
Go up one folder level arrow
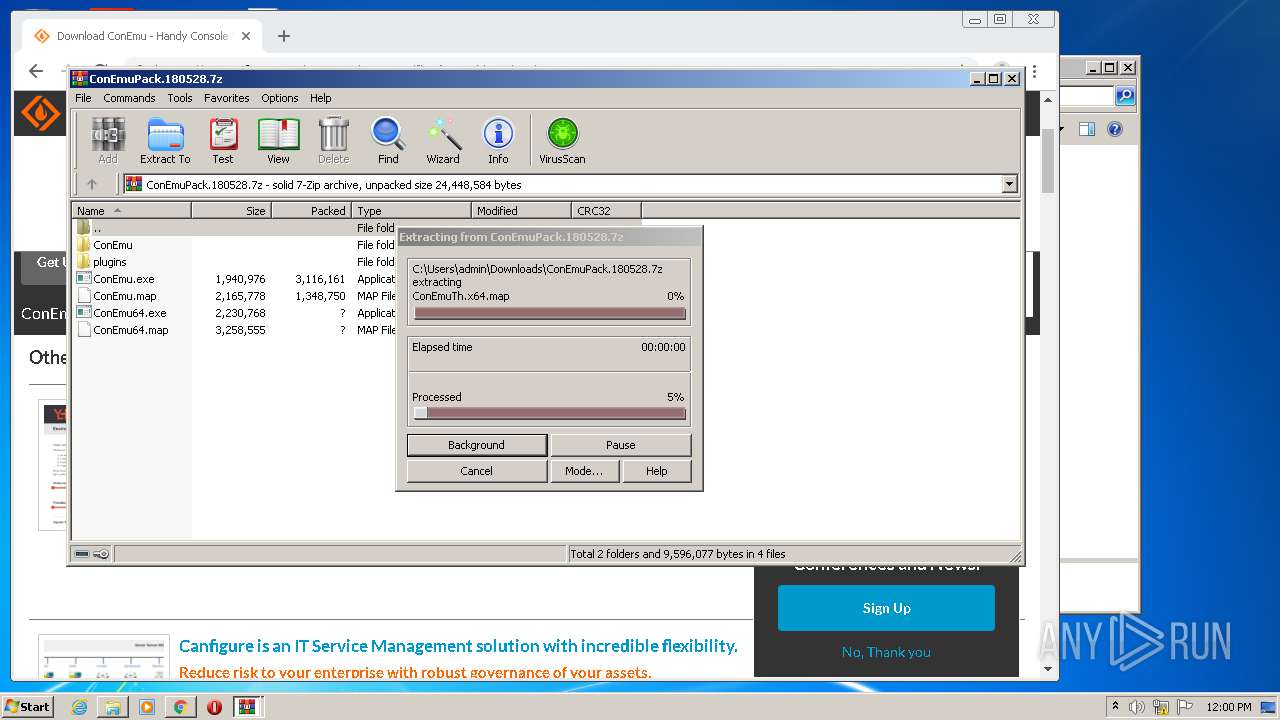click(x=92, y=184)
